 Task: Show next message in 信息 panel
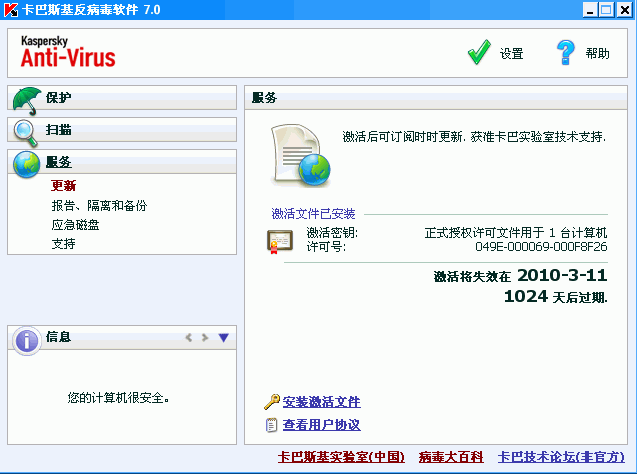[x=205, y=337]
